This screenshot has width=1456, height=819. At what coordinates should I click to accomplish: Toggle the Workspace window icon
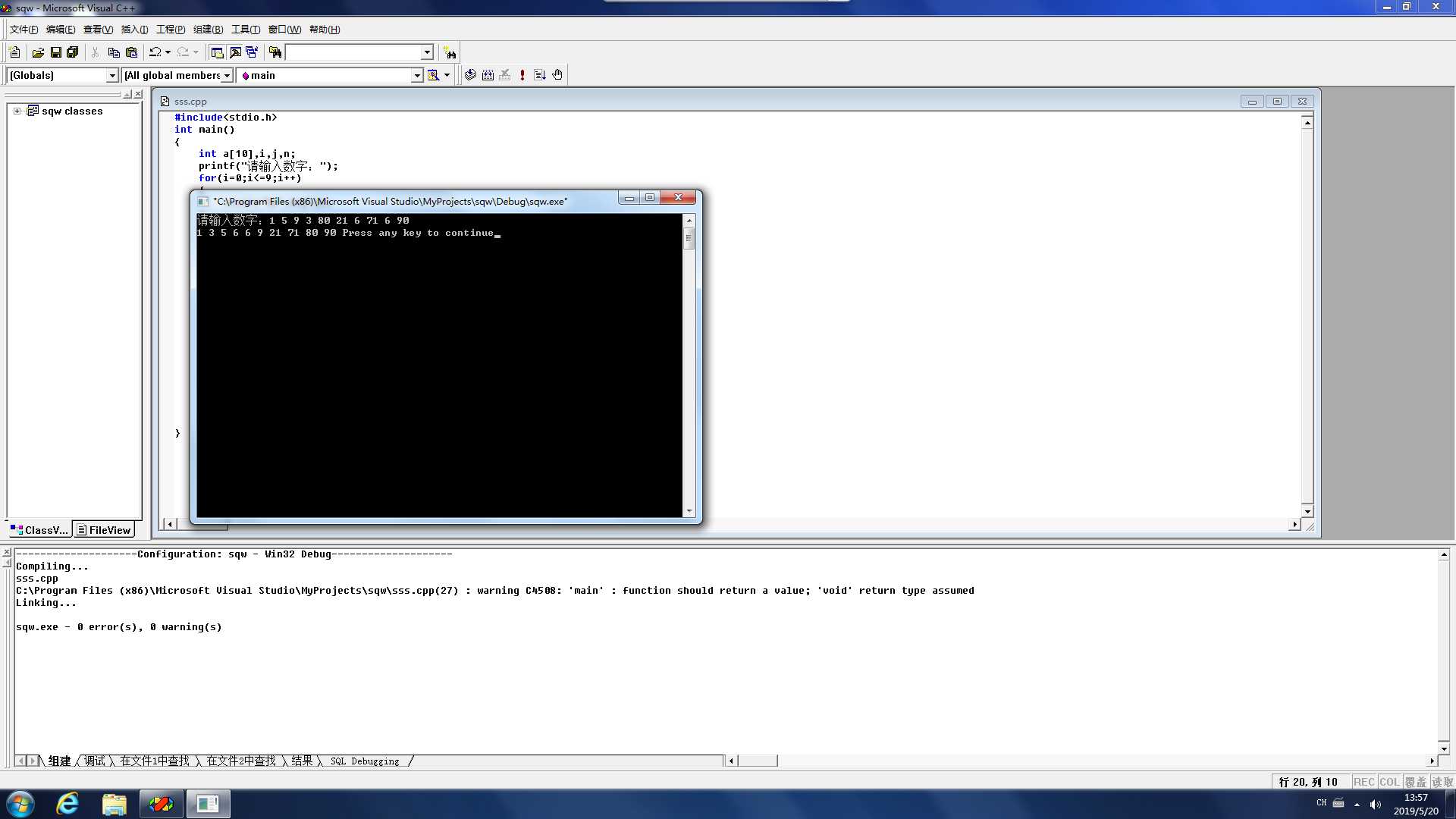pyautogui.click(x=217, y=52)
